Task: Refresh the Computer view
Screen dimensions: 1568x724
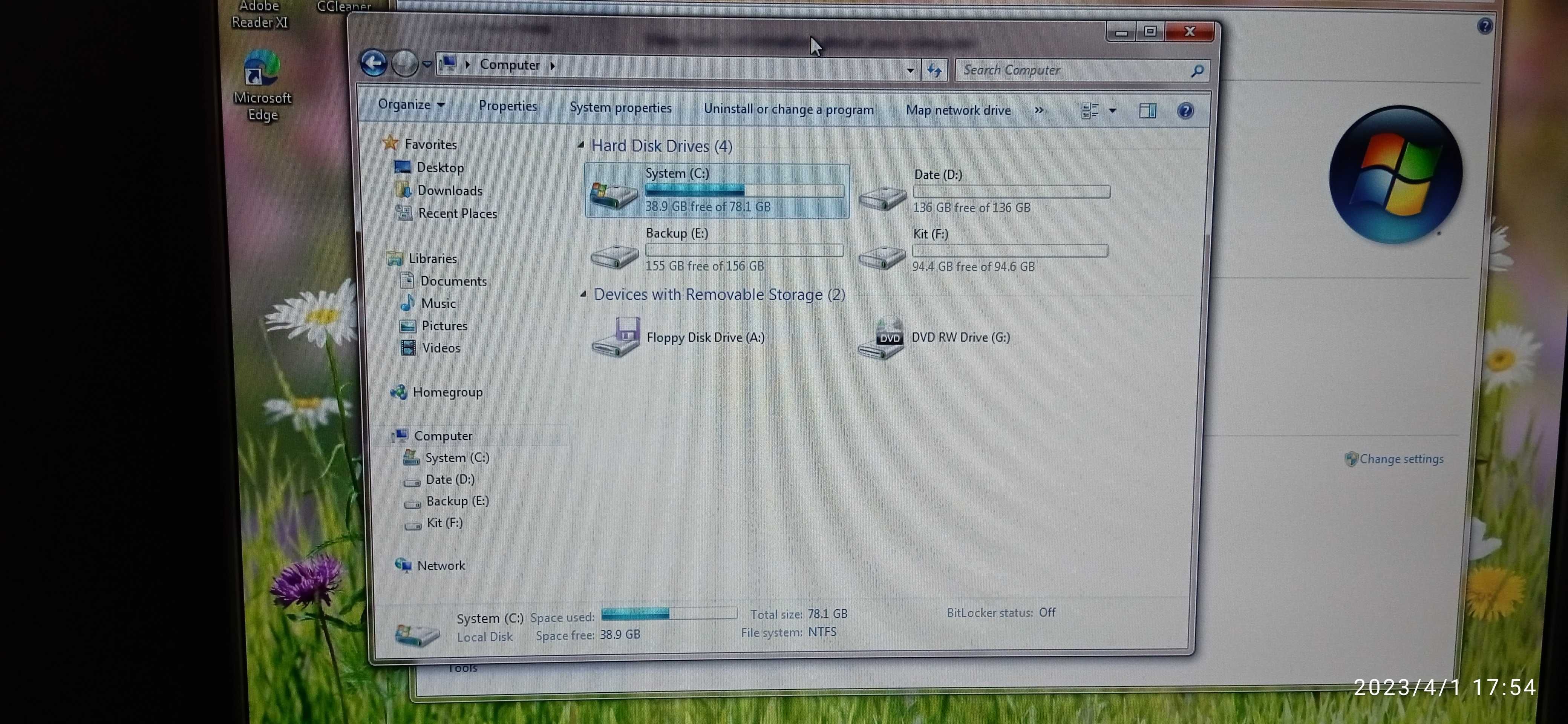Action: [934, 71]
